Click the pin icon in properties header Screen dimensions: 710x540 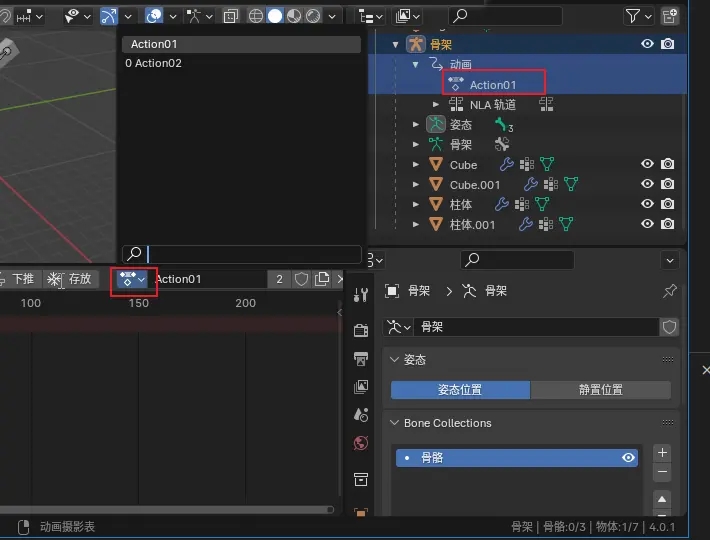670,291
